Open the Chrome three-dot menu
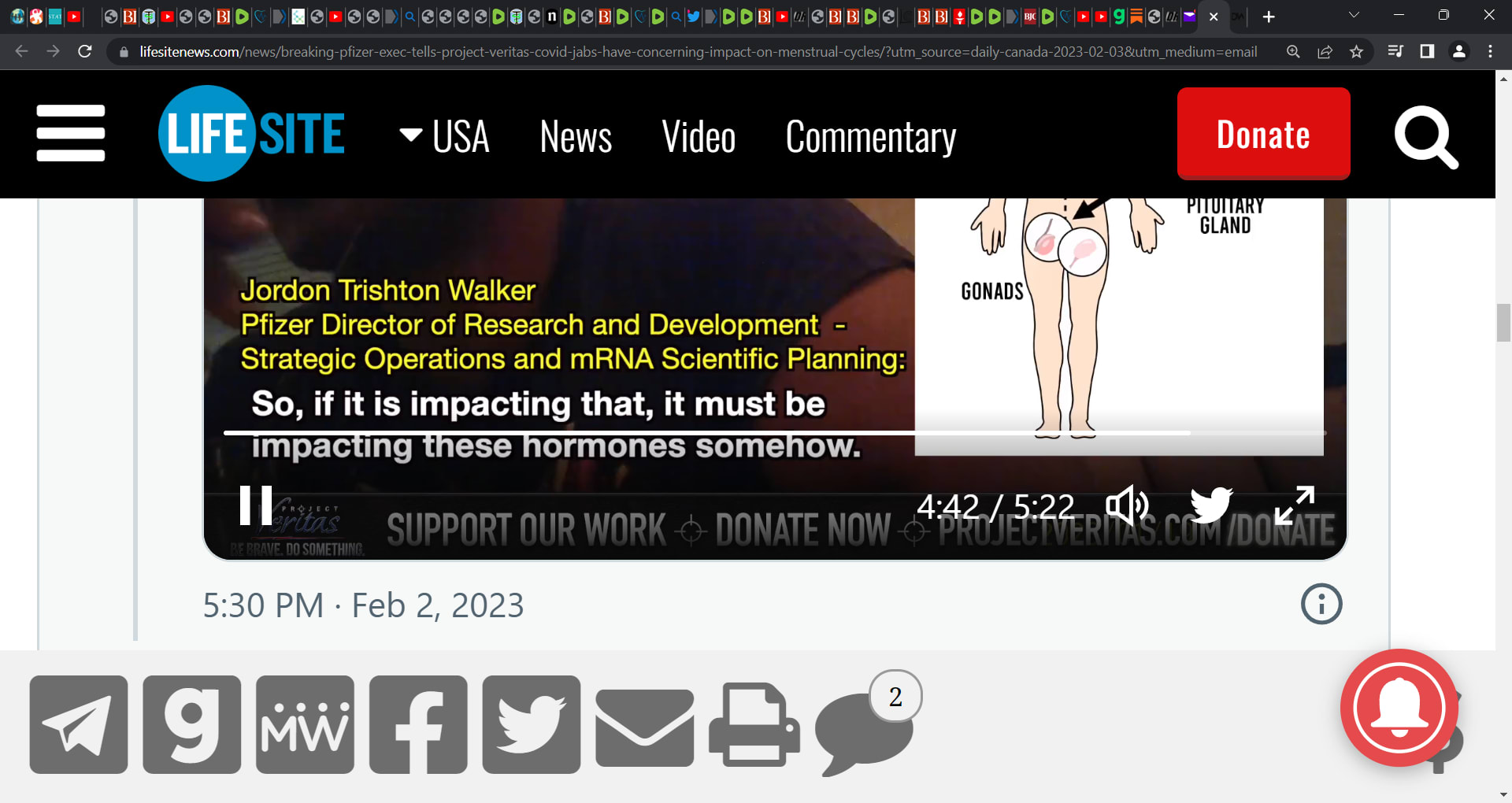 point(1490,51)
